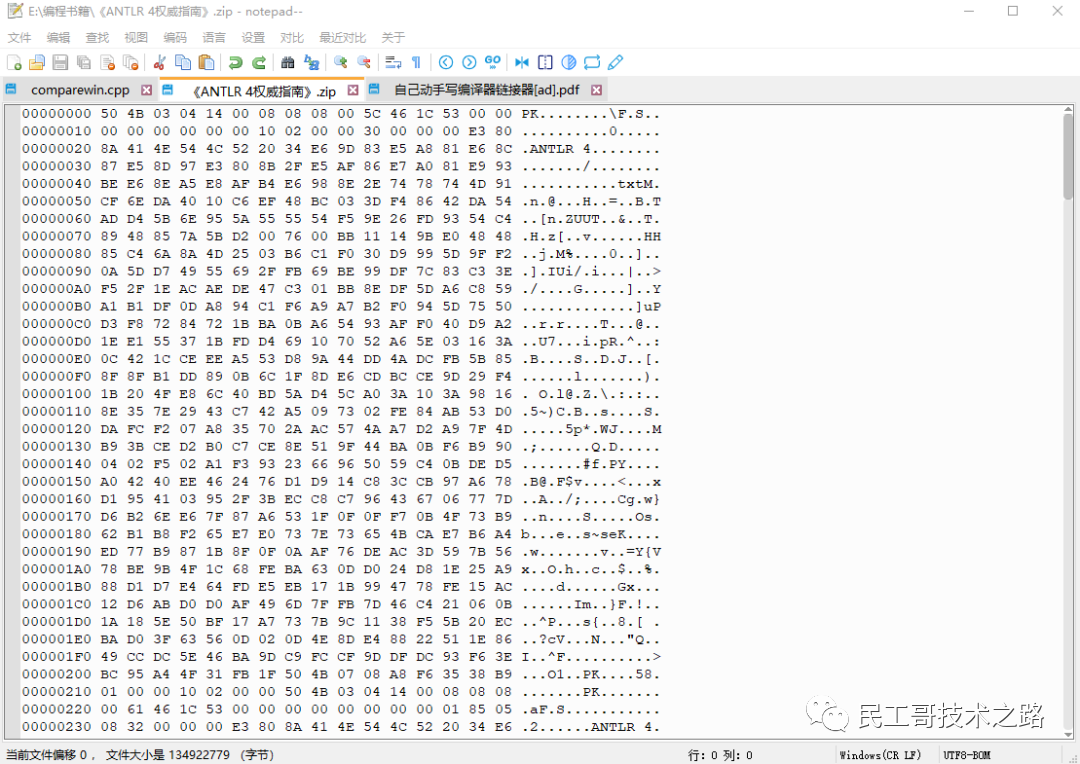Screen dimensions: 1080x764
Task: Open an existing file
Action: click(37, 62)
